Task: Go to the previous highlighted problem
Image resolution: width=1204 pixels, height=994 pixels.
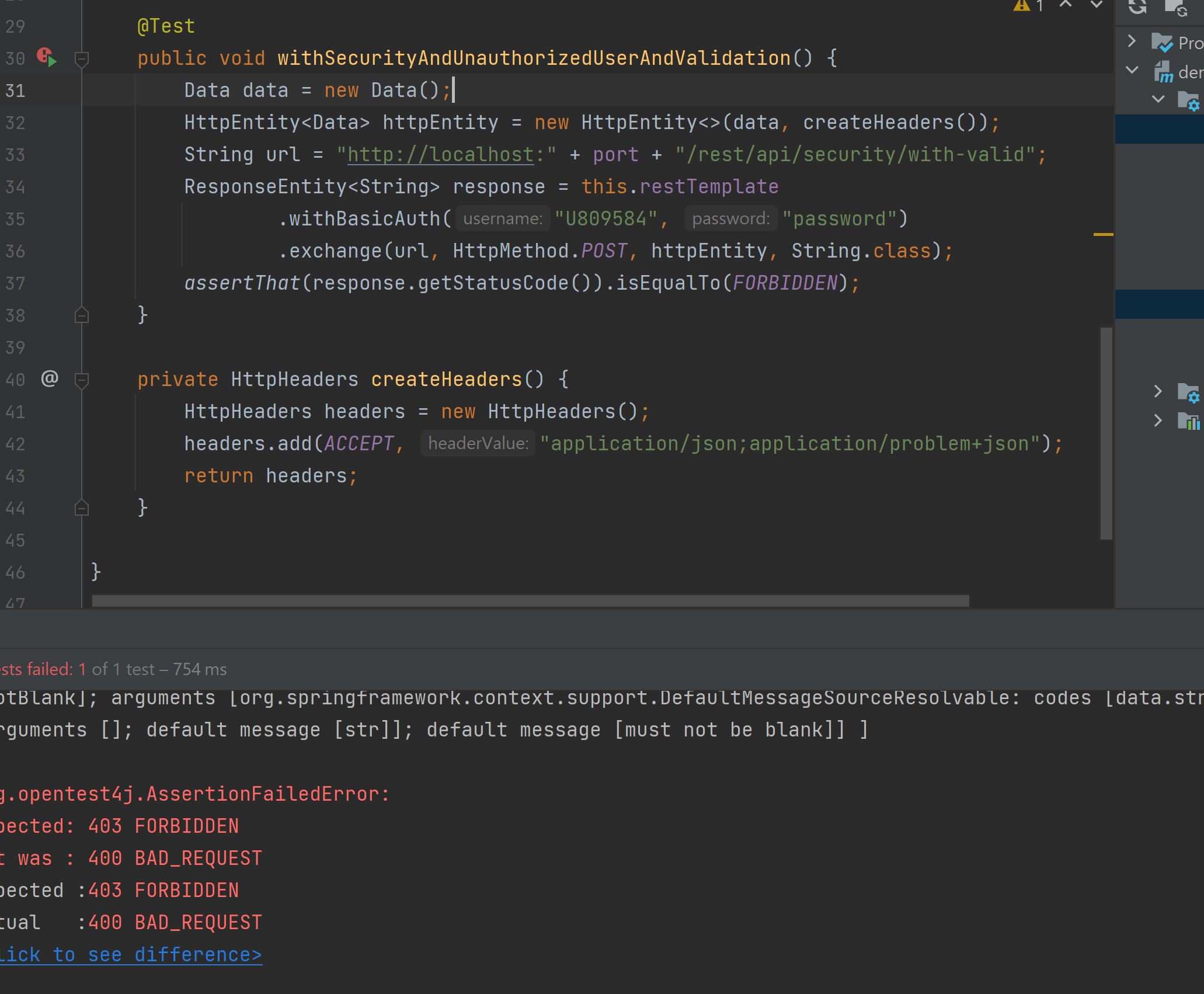Action: (1066, 5)
